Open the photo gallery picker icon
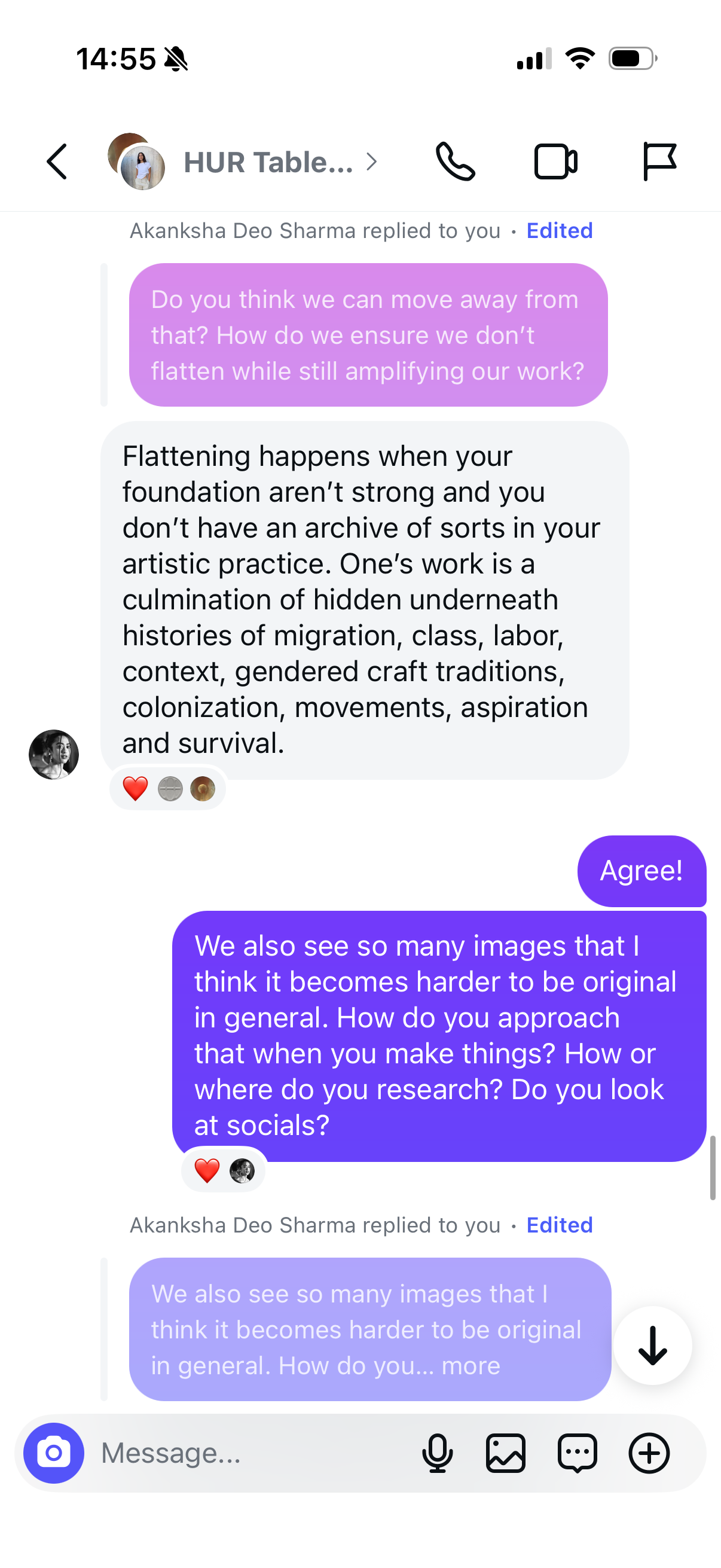The width and height of the screenshot is (721, 1568). [x=506, y=1453]
